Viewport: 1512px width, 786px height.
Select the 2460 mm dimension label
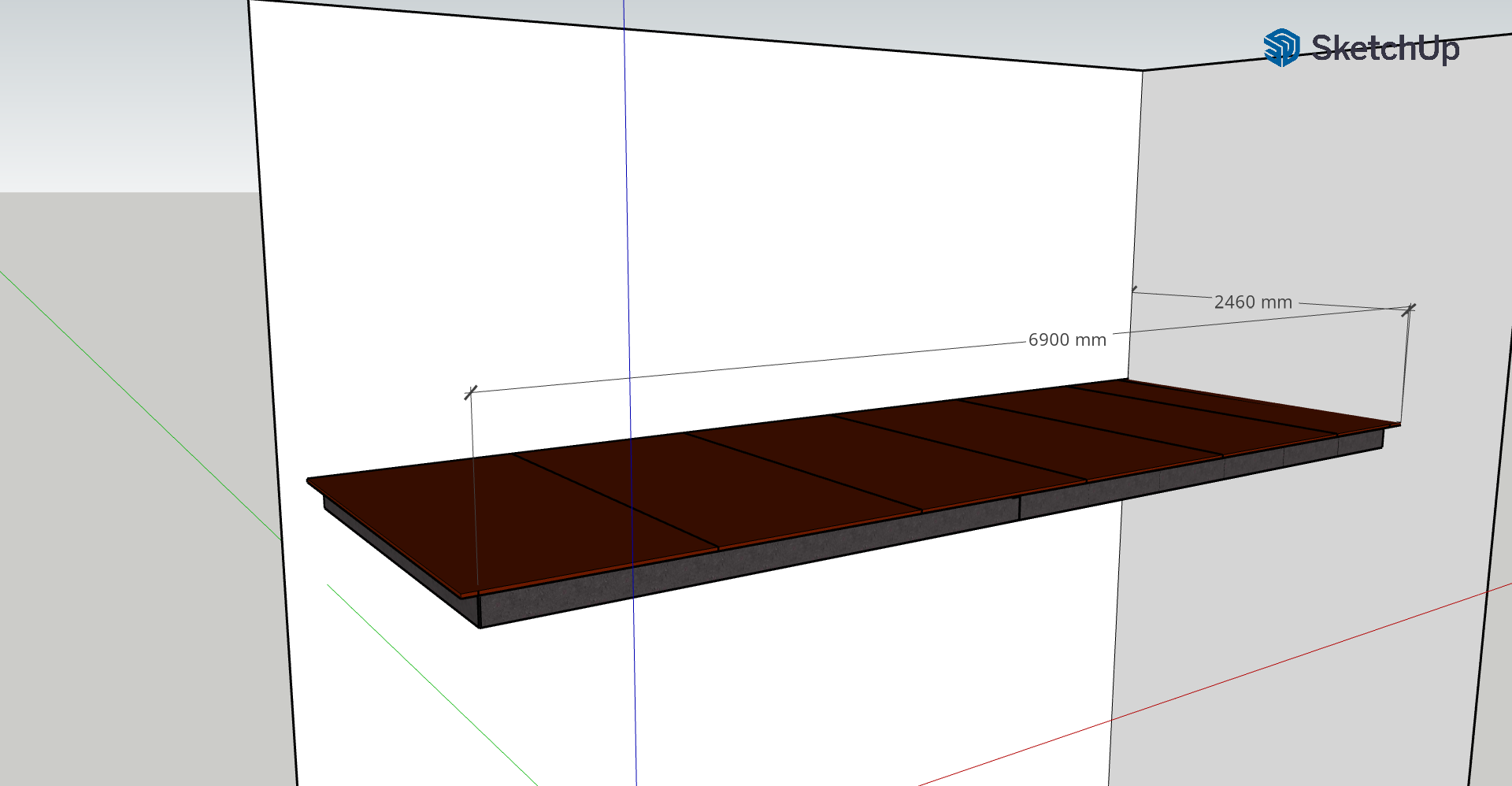pyautogui.click(x=1253, y=302)
